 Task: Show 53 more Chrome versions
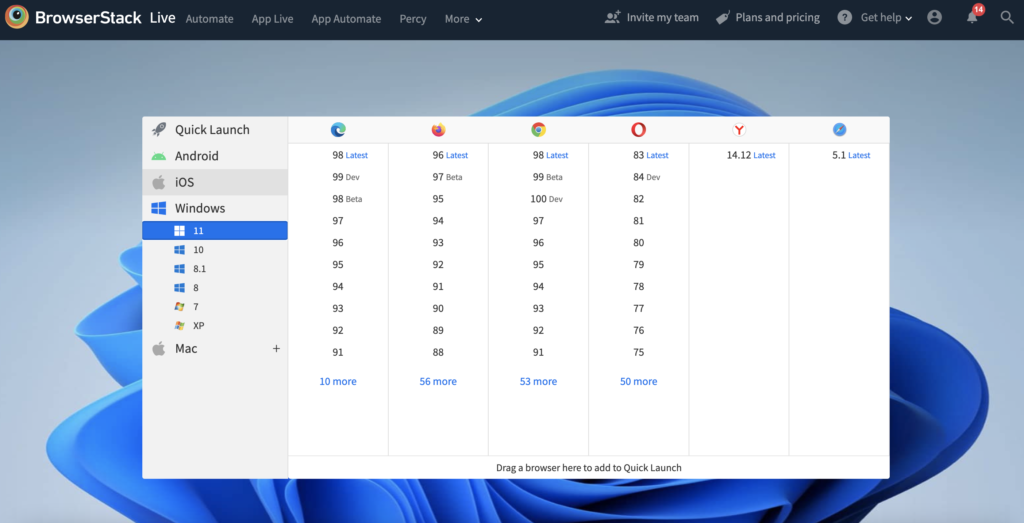(538, 381)
